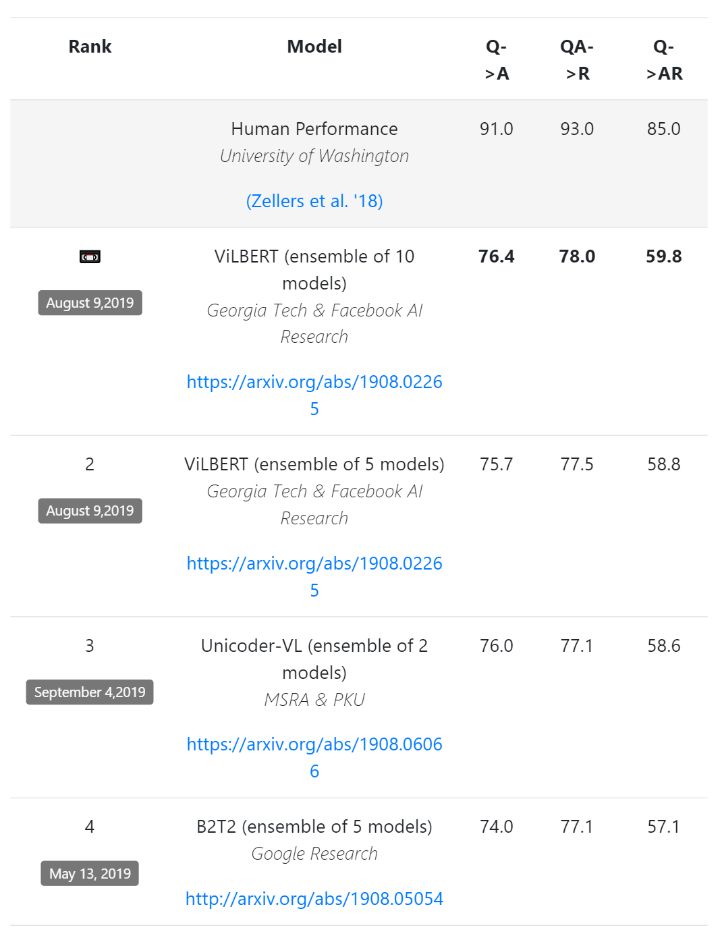Click the September 4,2019 date badge
The image size is (722, 938).
click(x=90, y=692)
